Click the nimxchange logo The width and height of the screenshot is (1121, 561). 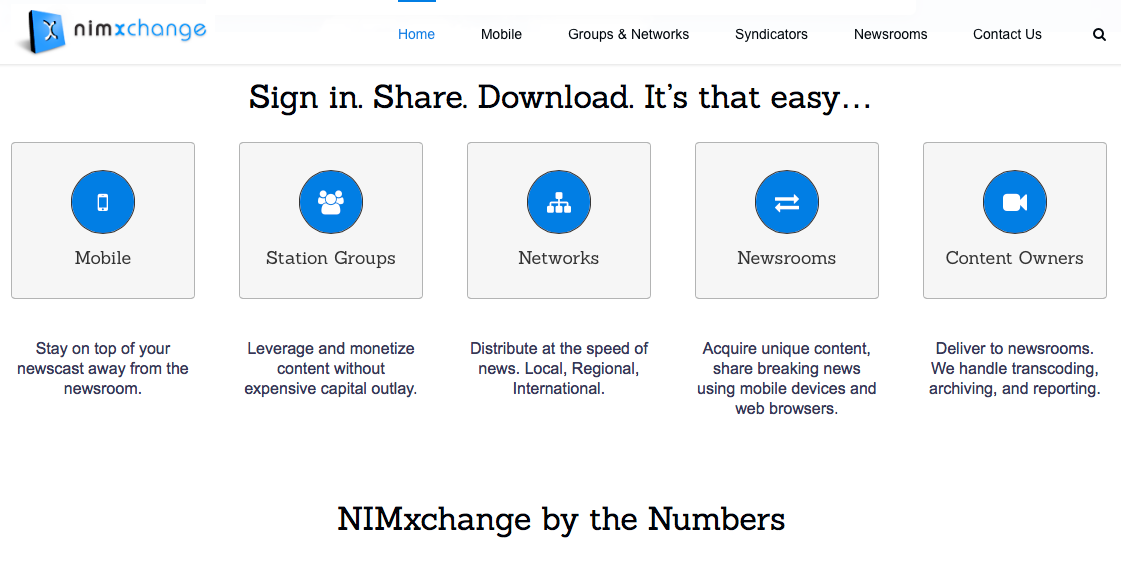click(x=114, y=31)
